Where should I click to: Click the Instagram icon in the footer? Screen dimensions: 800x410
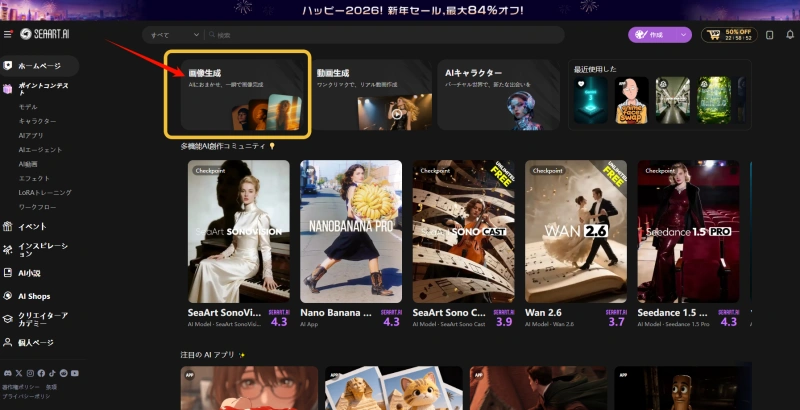30,373
